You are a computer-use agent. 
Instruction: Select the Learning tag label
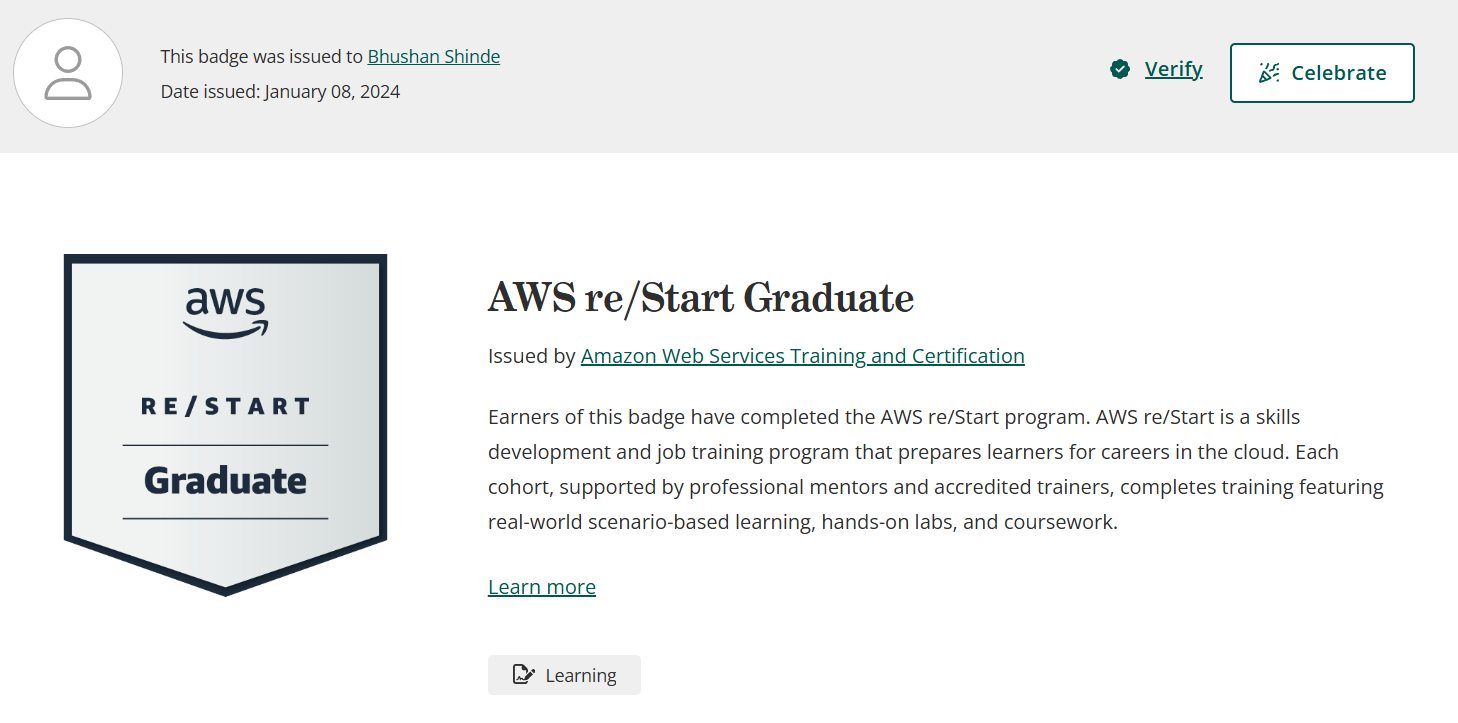[580, 676]
